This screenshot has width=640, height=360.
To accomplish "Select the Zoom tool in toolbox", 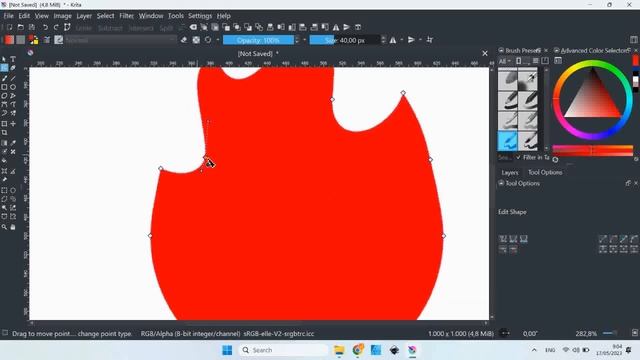I will click(x=4, y=227).
